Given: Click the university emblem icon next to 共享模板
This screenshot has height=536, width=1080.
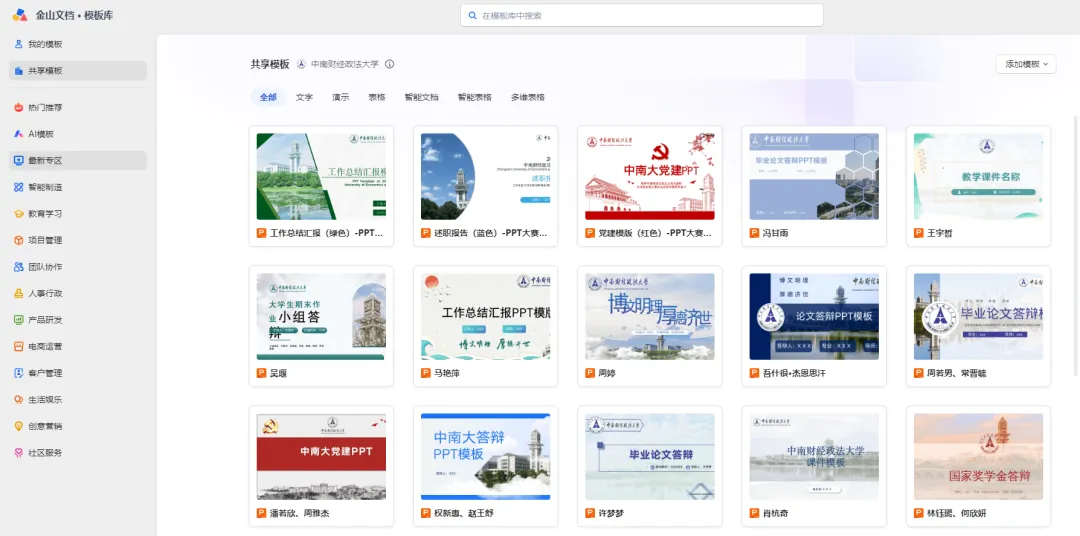Looking at the screenshot, I should pos(301,64).
